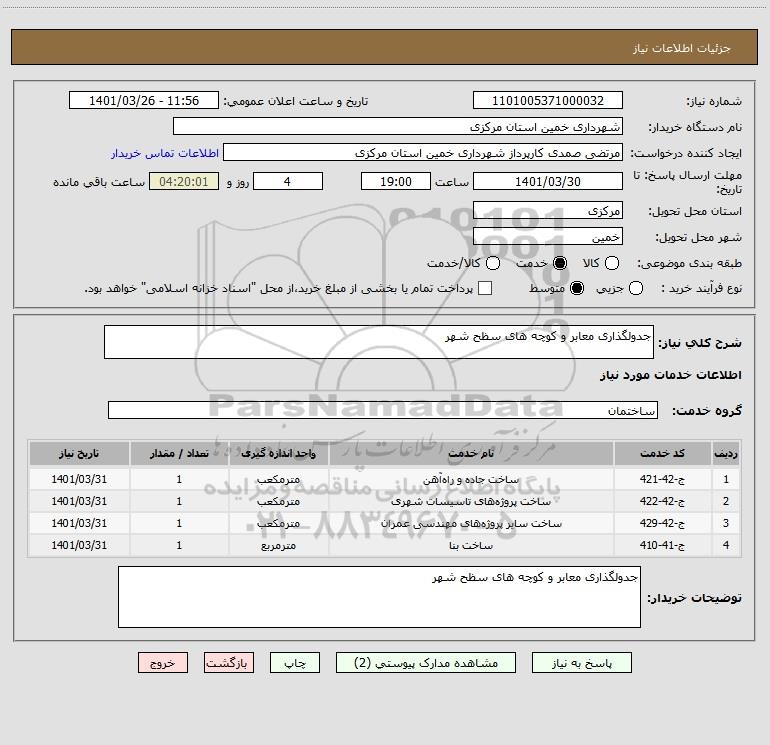Click the label شماره نیاز
770x745 pixels.
714,101
